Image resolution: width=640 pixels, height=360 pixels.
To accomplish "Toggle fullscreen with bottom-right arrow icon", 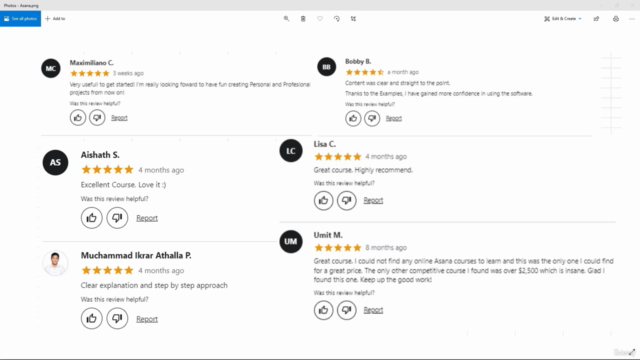I will [632, 352].
